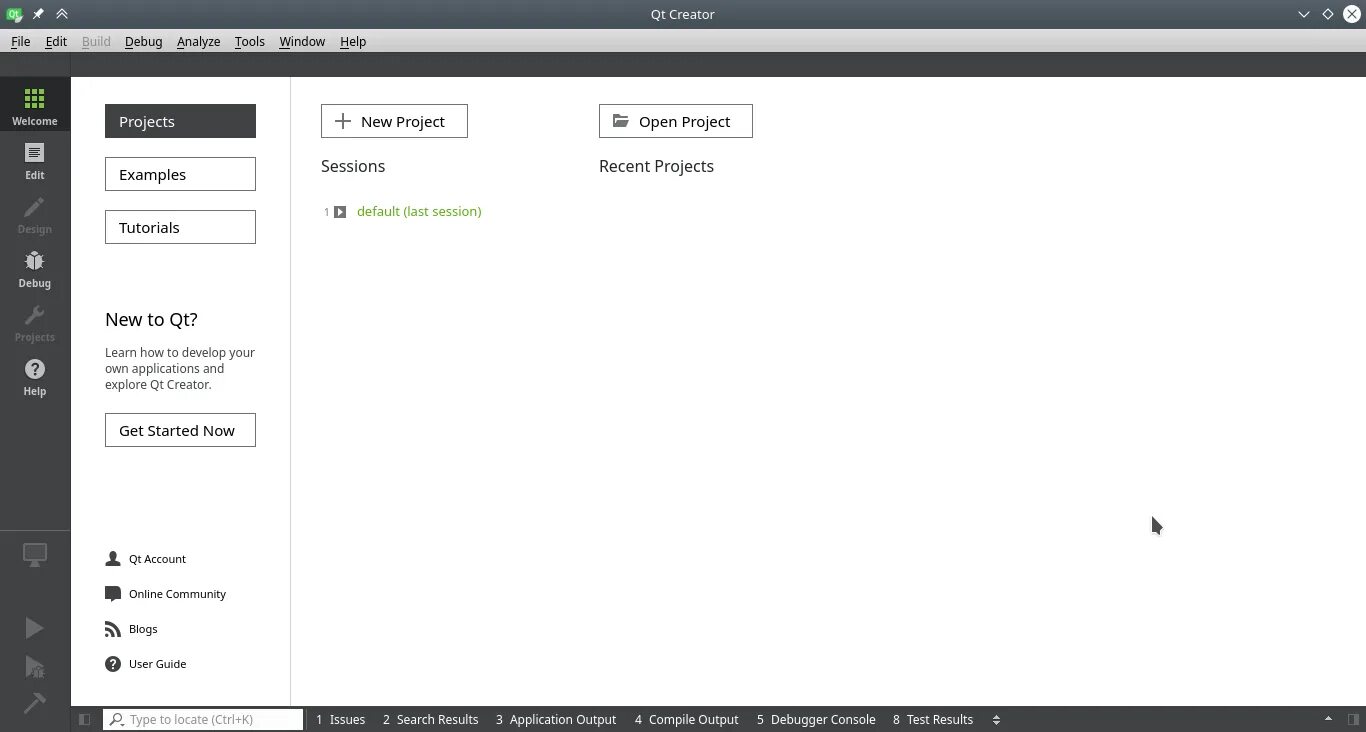Open default (last session) link
1366x732 pixels.
click(x=419, y=211)
